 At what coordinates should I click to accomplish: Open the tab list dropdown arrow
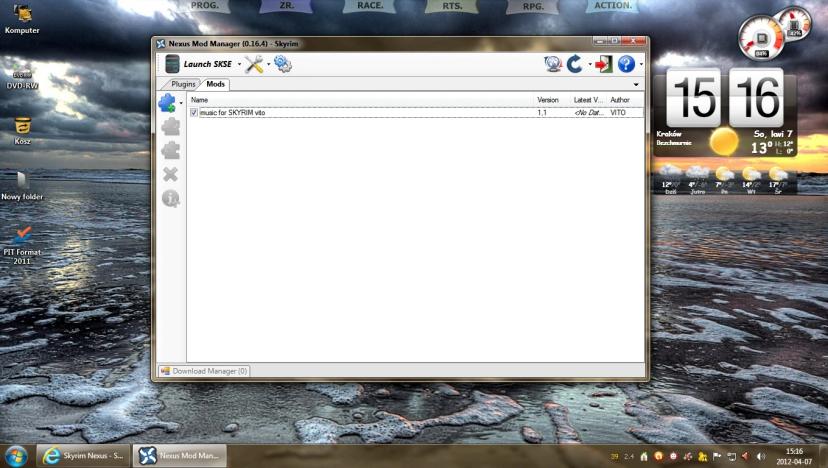point(636,85)
